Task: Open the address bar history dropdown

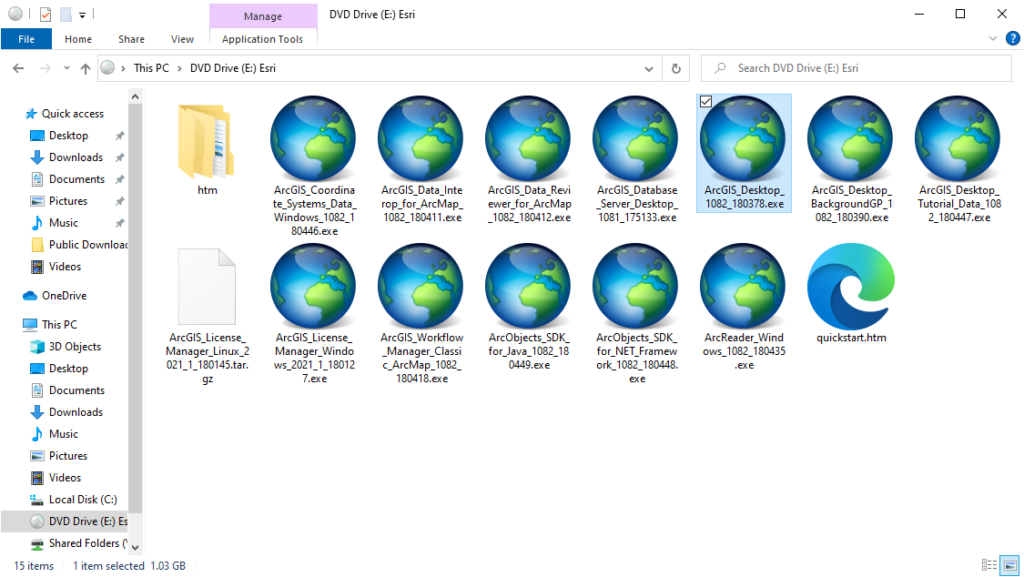Action: [648, 68]
